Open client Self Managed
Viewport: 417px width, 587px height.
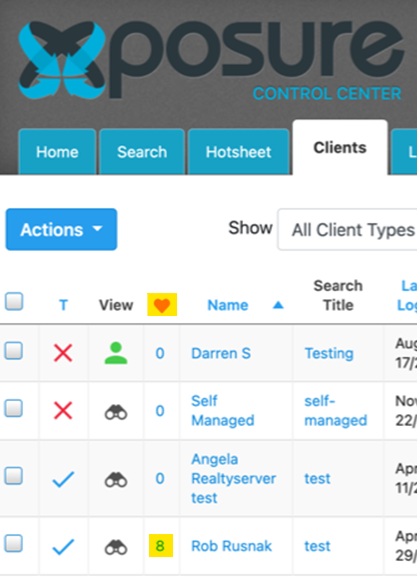(223, 411)
